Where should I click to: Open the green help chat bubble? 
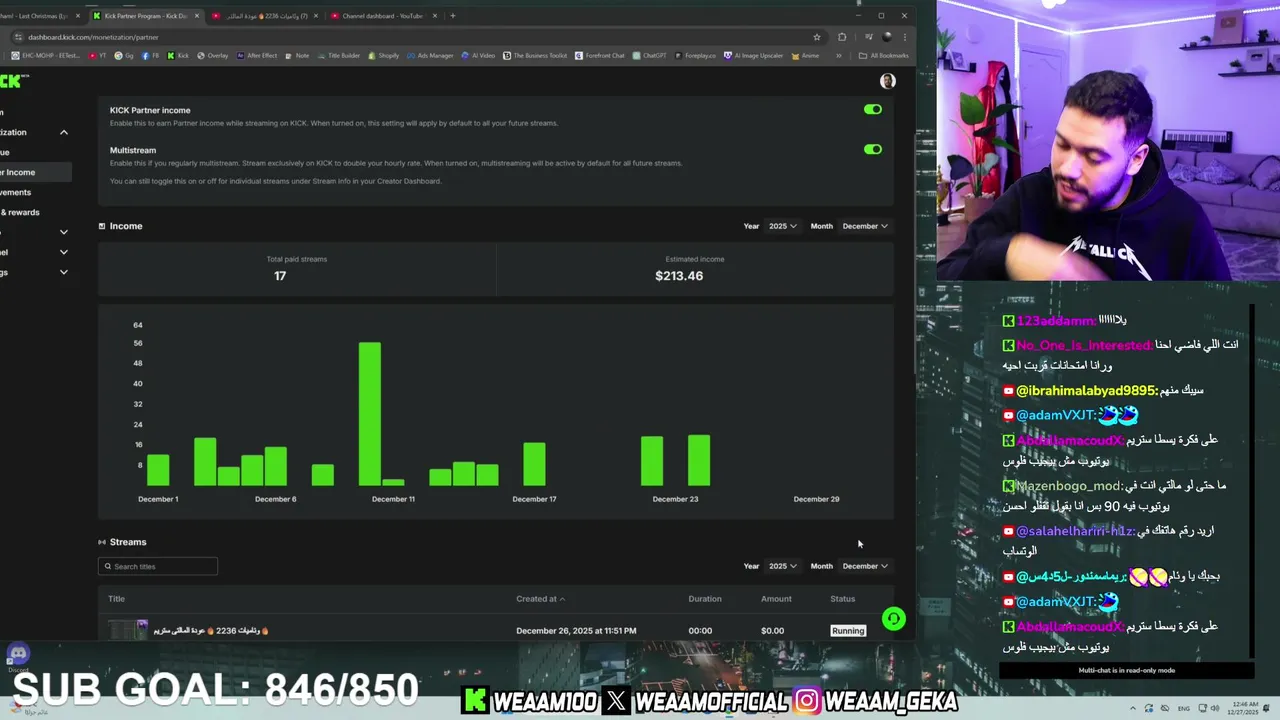coord(894,619)
